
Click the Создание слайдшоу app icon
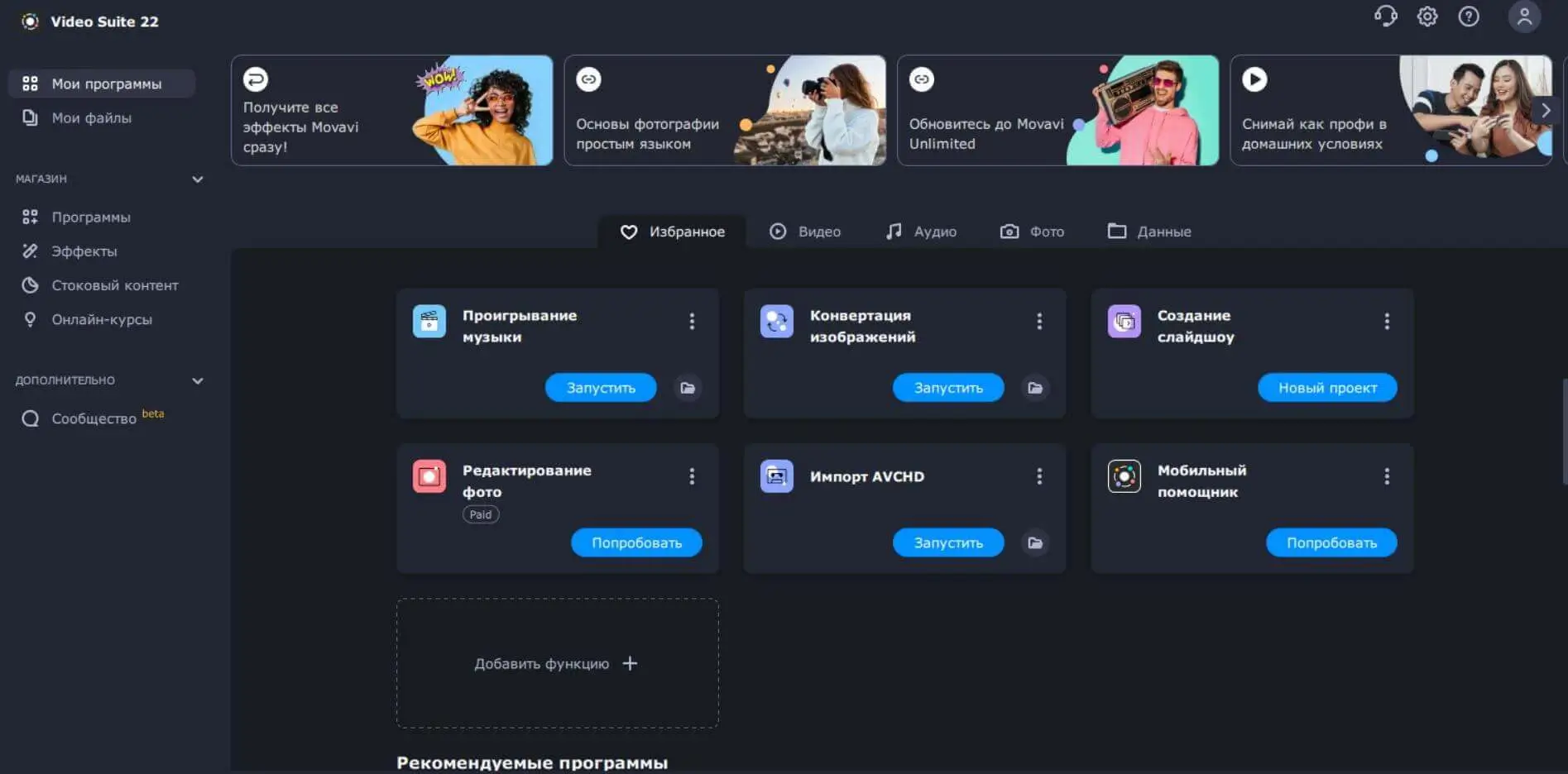[x=1124, y=321]
